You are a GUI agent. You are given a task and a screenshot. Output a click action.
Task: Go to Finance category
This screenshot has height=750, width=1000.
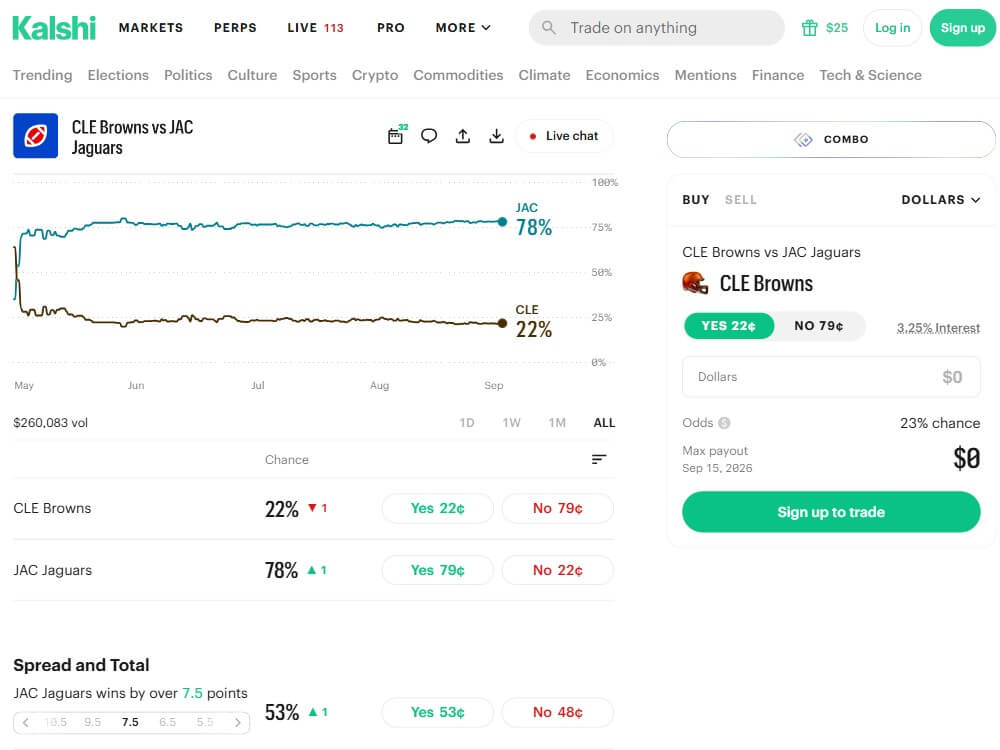point(778,75)
